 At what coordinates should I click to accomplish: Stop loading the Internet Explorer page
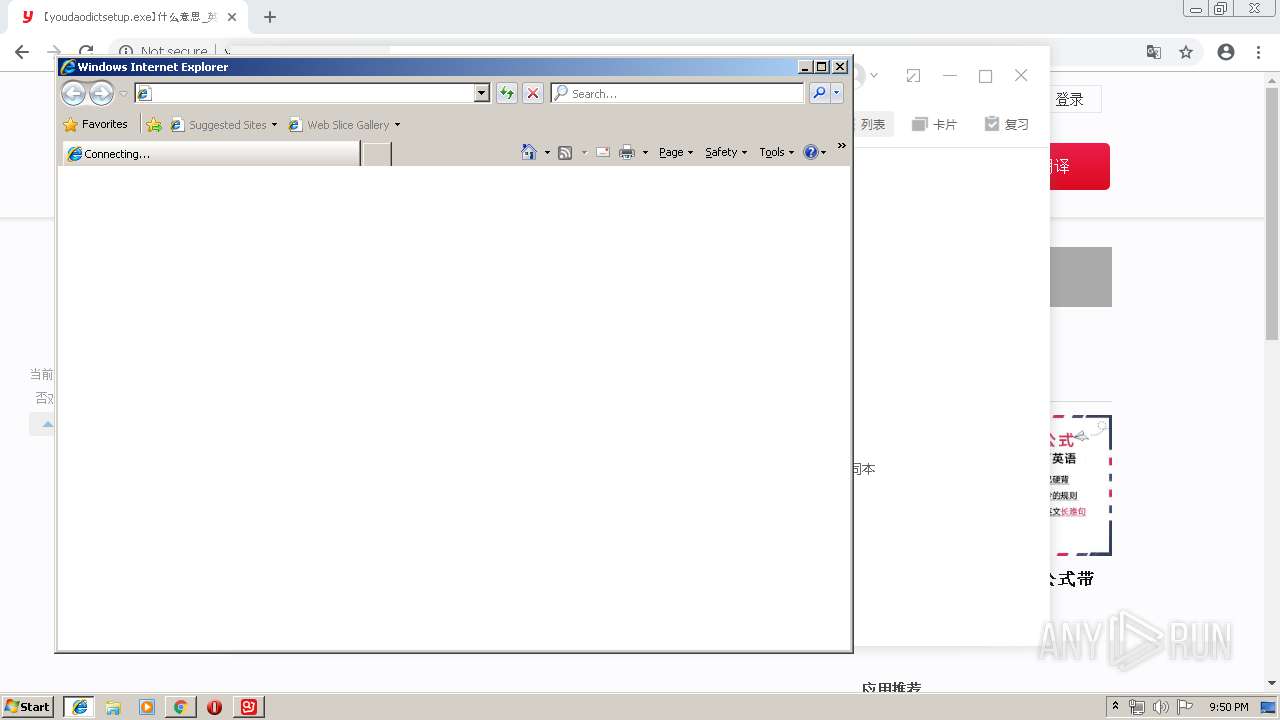[x=533, y=93]
